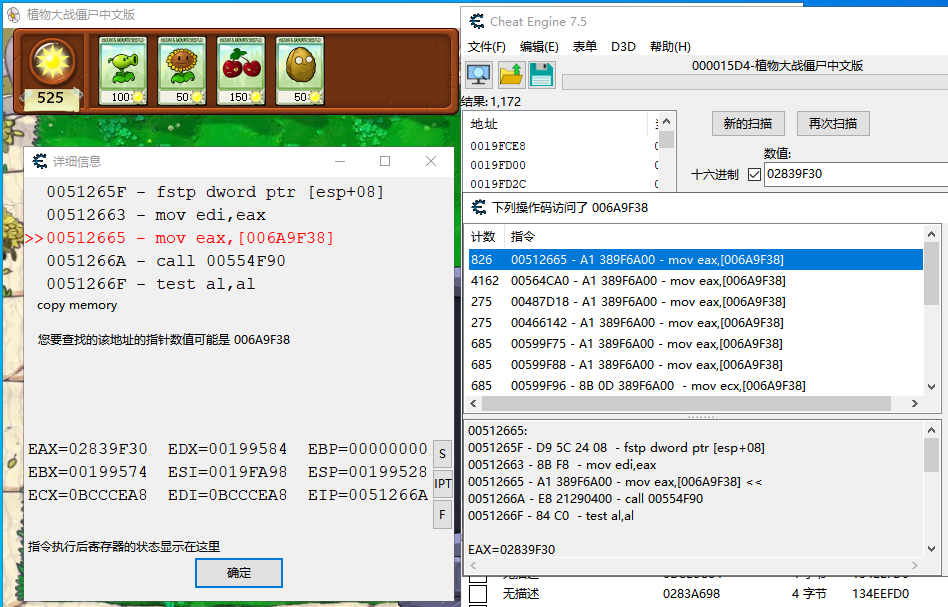Select opcode row 00512665 with count 826
948x607 pixels.
point(695,260)
